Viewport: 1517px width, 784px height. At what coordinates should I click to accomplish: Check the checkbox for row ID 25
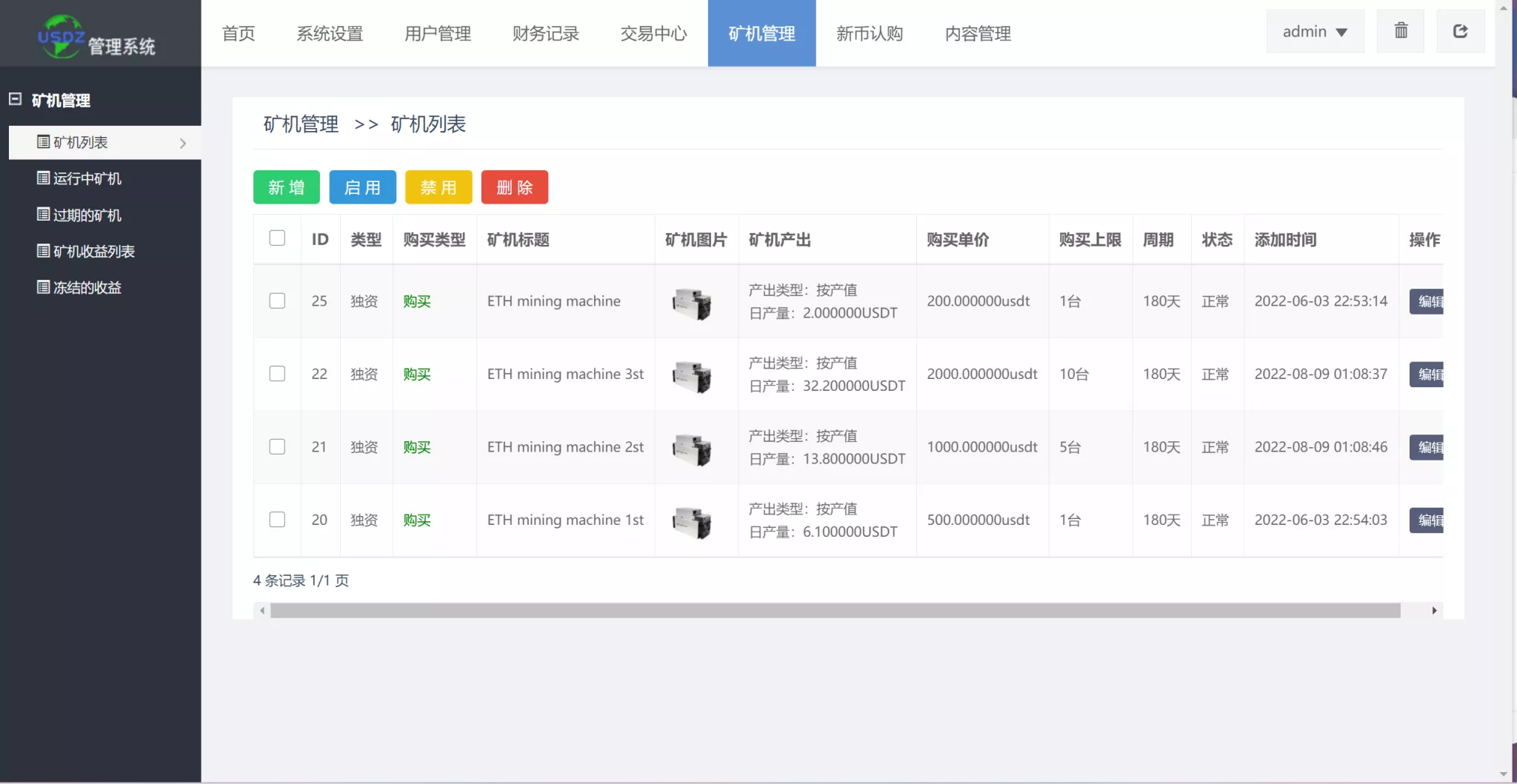277,301
